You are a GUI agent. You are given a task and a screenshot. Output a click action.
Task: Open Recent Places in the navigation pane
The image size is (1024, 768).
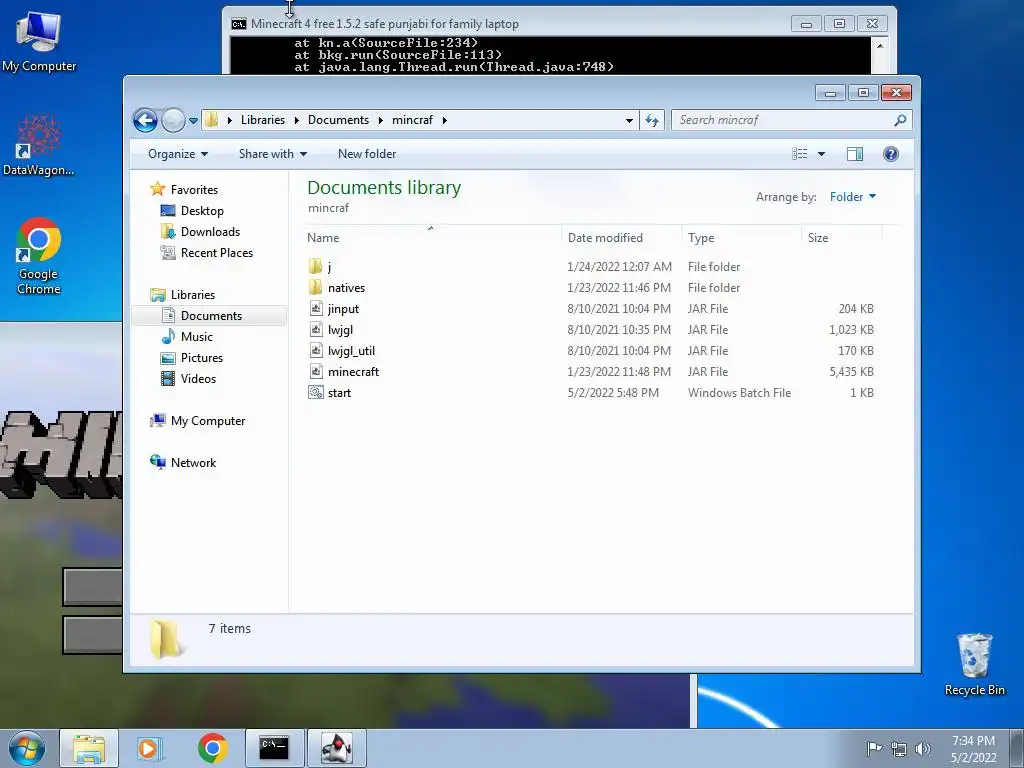click(x=206, y=253)
